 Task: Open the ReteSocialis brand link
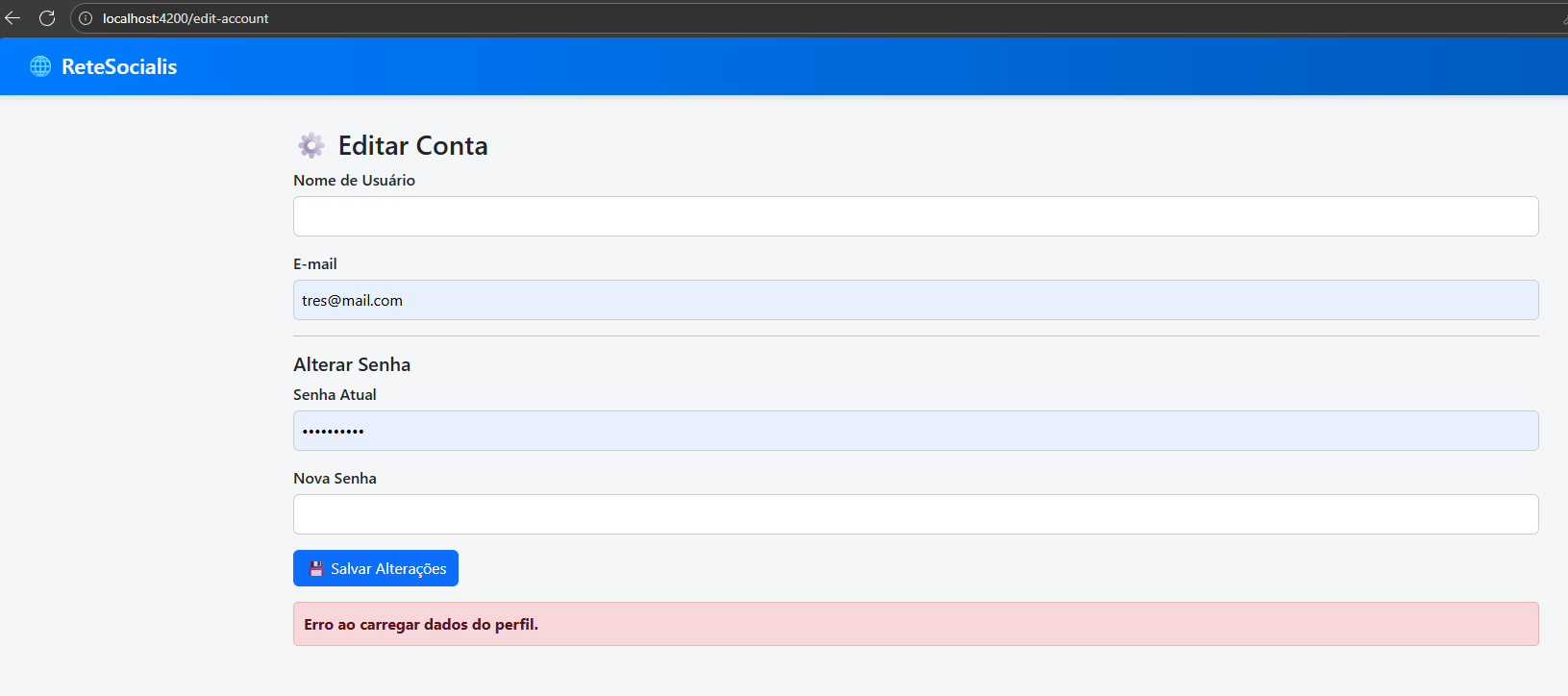(118, 66)
